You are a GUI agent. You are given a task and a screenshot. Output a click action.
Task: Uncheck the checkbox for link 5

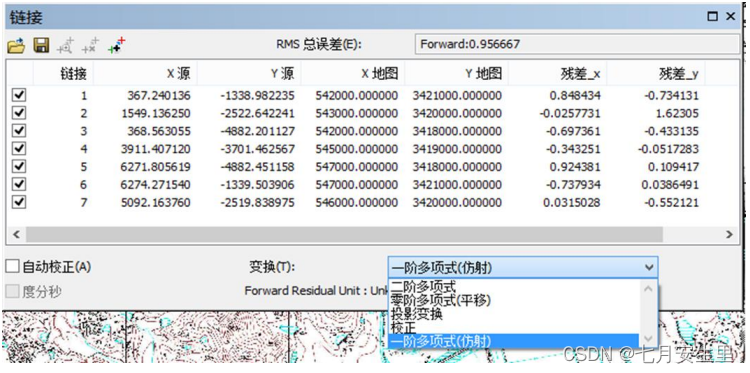(19, 166)
